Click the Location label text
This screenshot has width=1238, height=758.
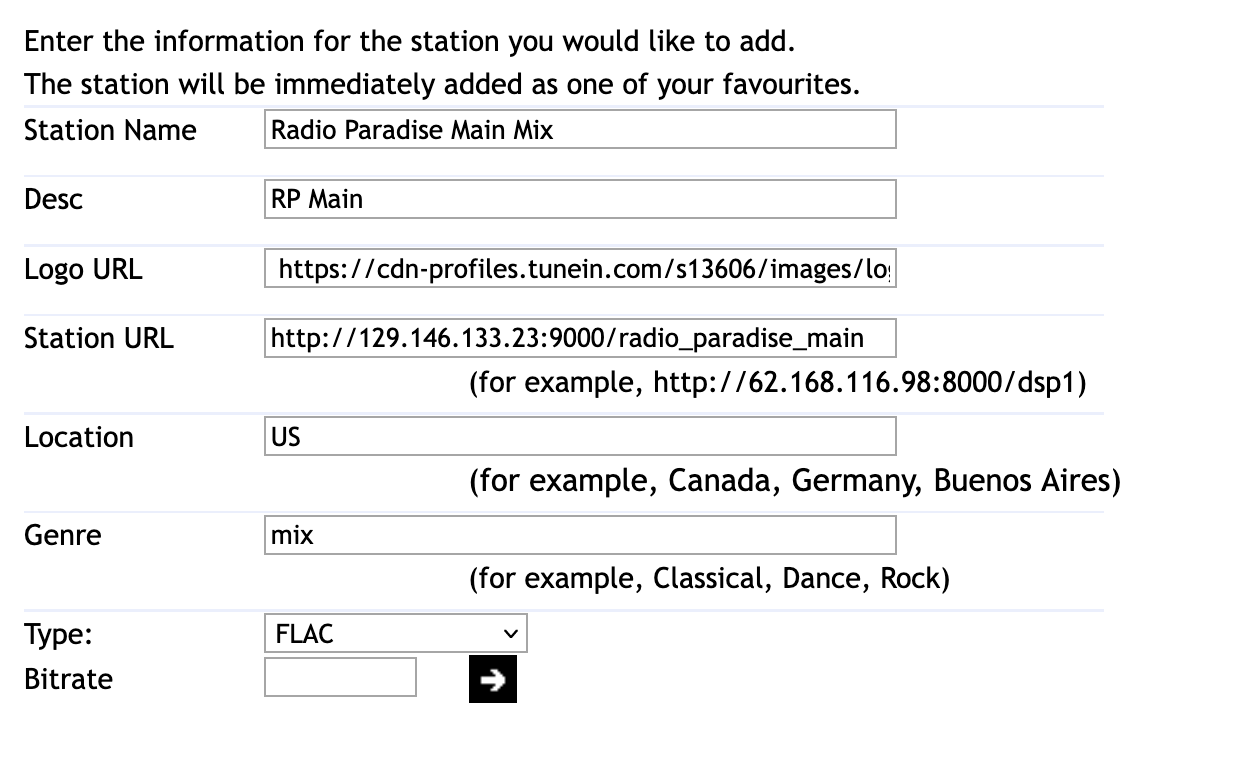78,438
